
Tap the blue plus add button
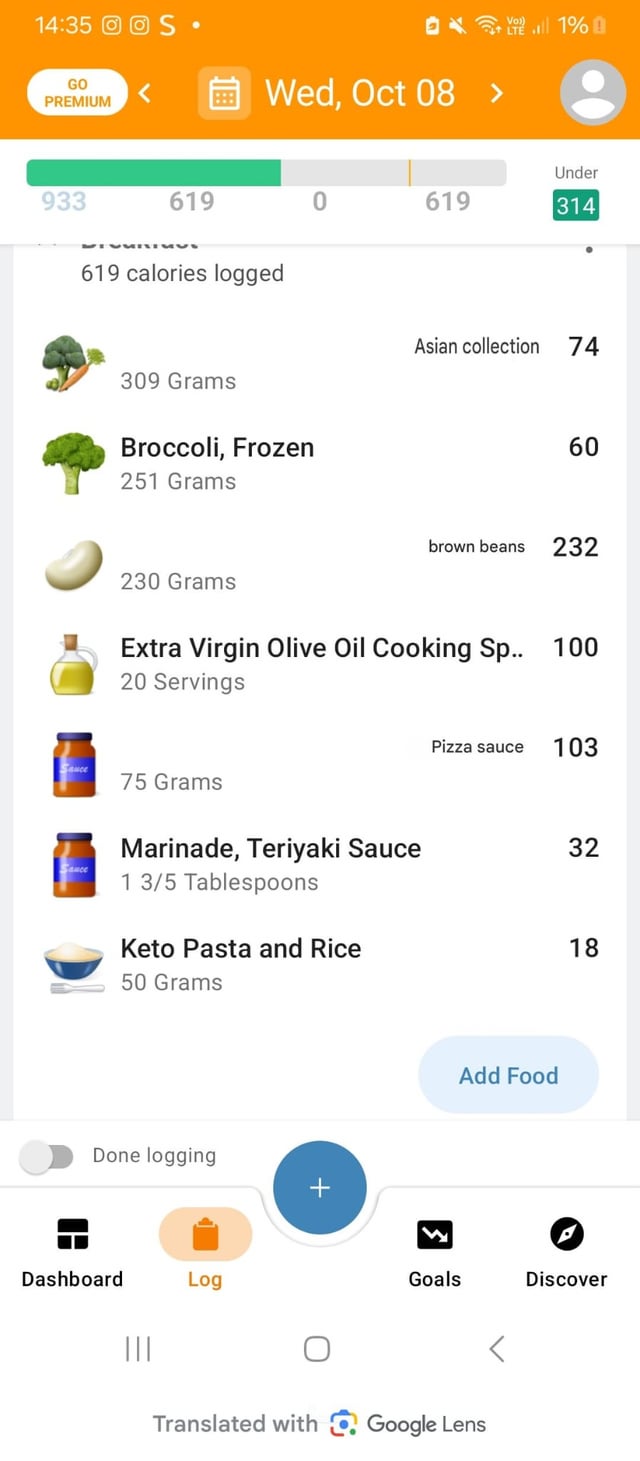(319, 1187)
